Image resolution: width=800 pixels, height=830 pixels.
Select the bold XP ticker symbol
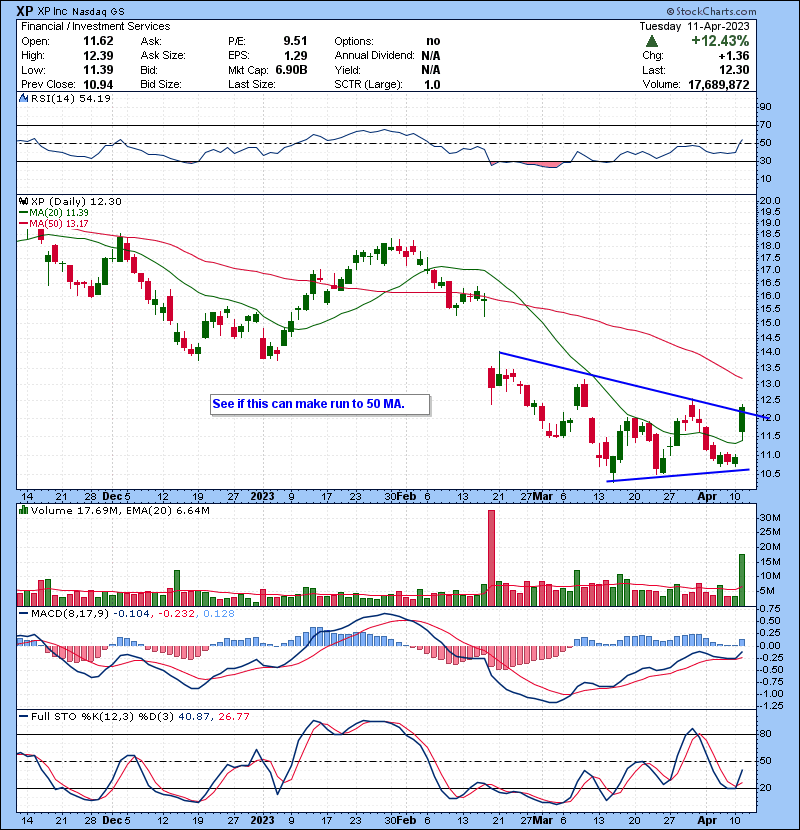pyautogui.click(x=25, y=11)
